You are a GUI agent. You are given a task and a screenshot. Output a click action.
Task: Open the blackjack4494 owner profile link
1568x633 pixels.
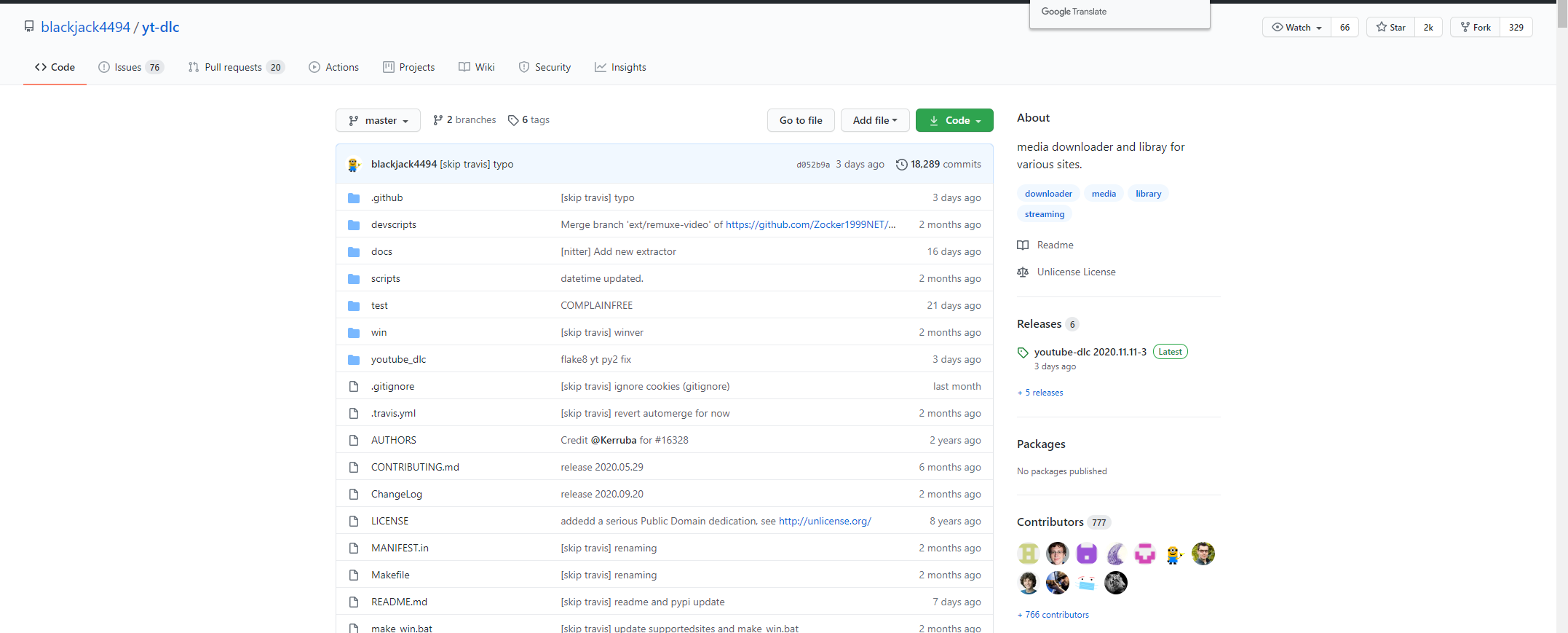coord(86,27)
